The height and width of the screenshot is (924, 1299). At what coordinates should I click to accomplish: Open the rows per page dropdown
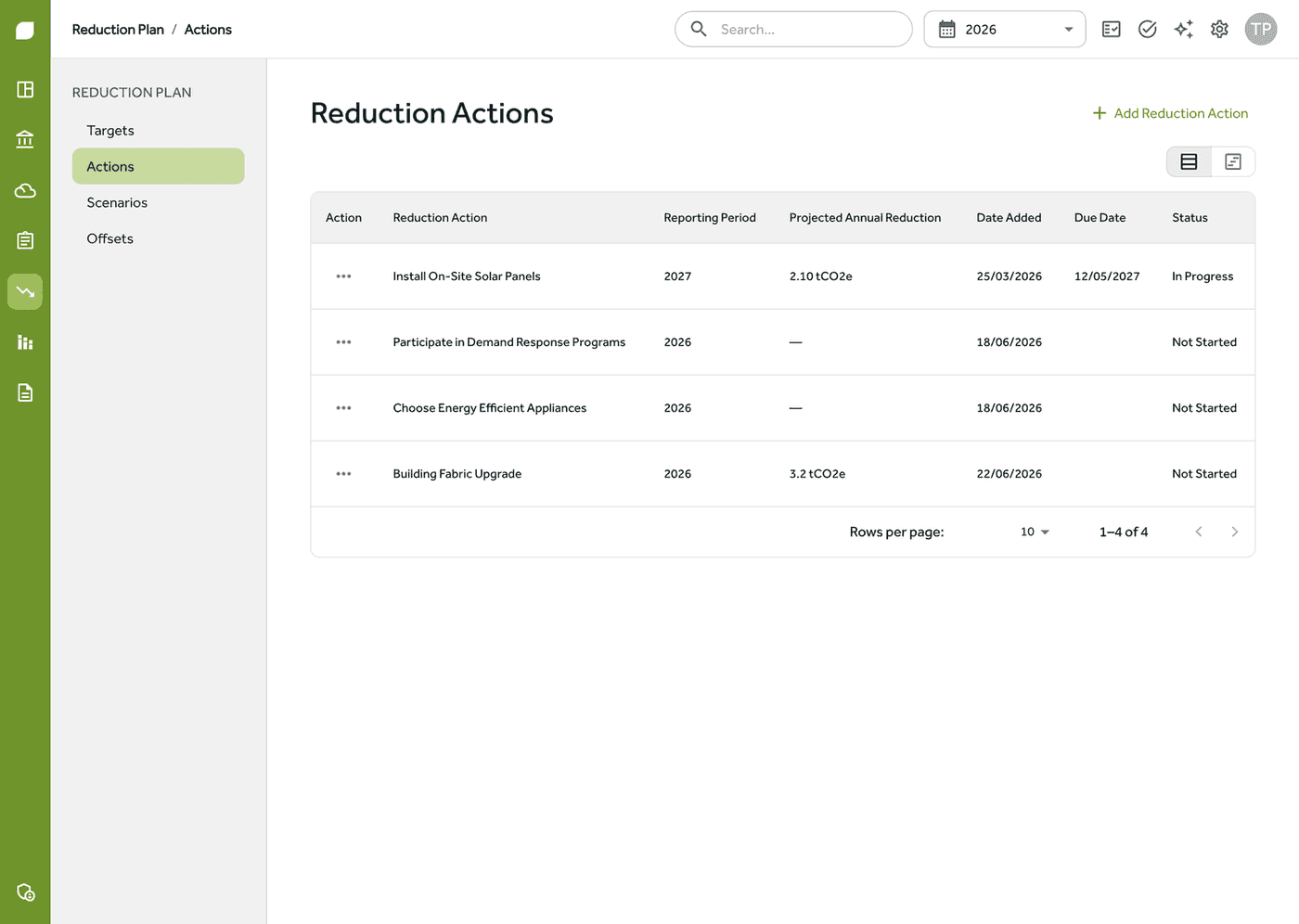(1035, 532)
